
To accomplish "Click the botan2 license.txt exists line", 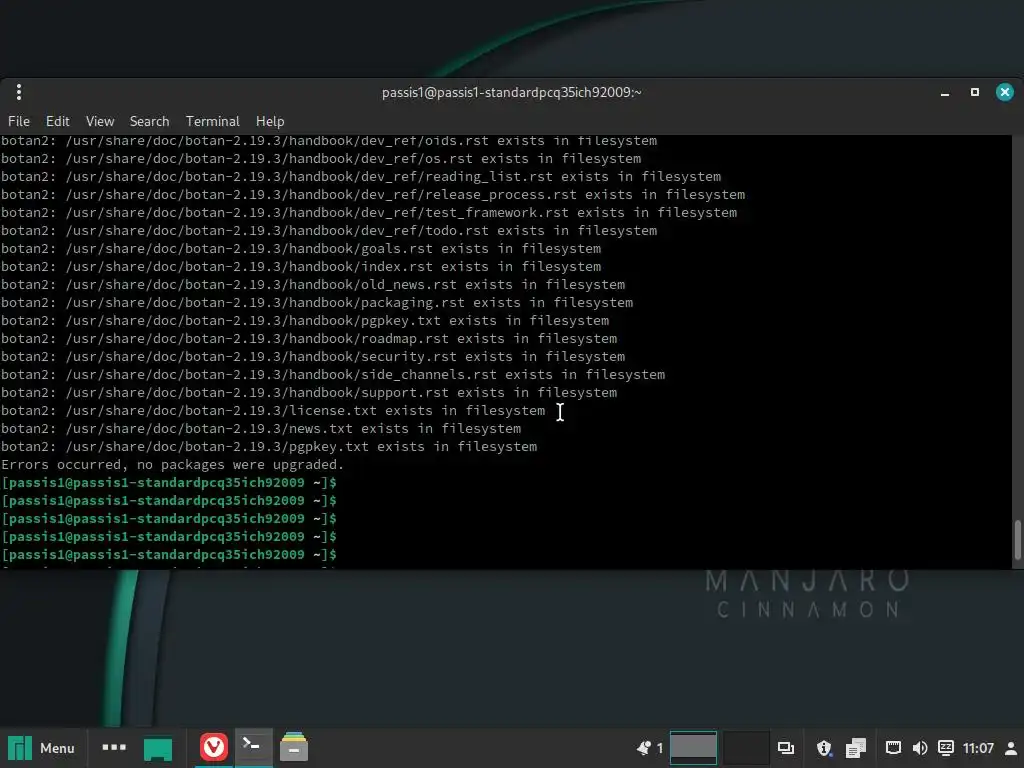I will click(273, 411).
